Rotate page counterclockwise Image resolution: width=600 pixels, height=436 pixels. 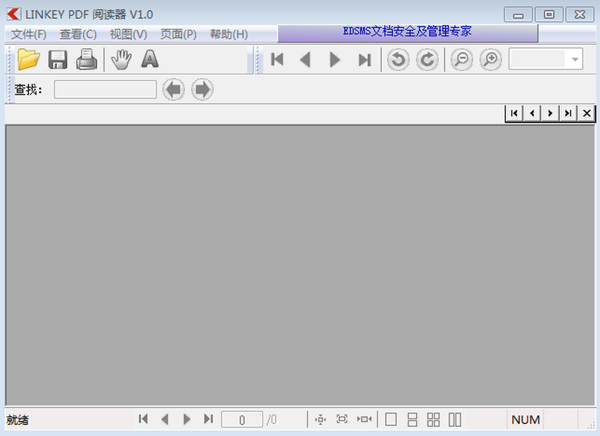[x=398, y=60]
